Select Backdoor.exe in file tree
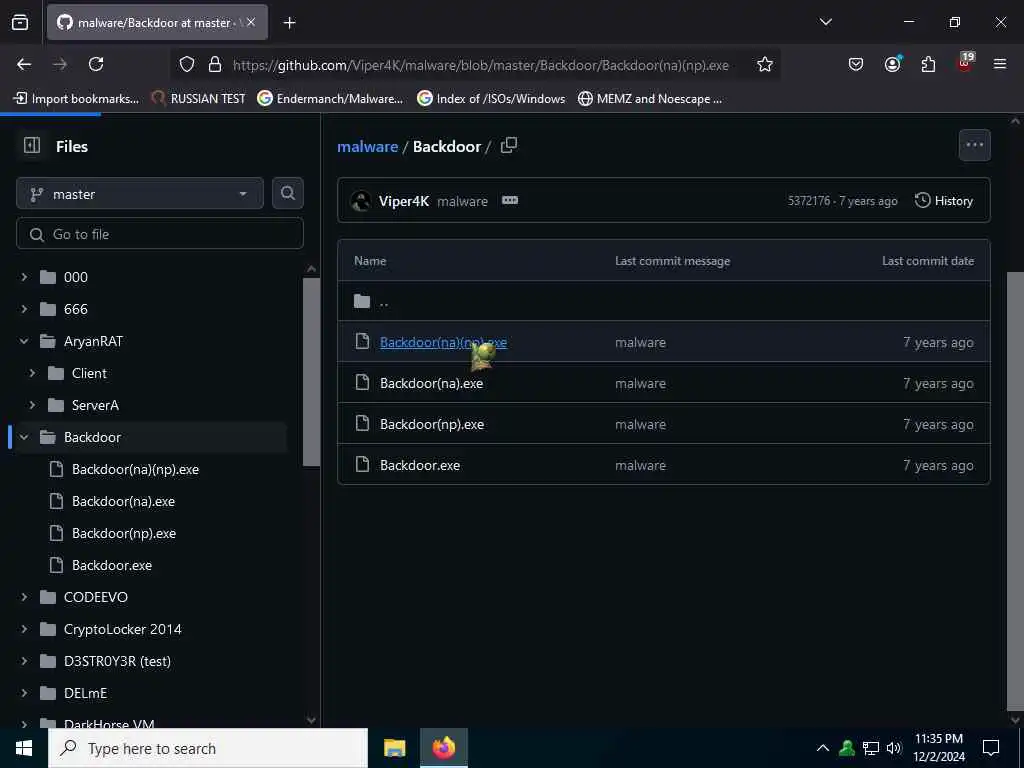The height and width of the screenshot is (768, 1024). pyautogui.click(x=112, y=565)
